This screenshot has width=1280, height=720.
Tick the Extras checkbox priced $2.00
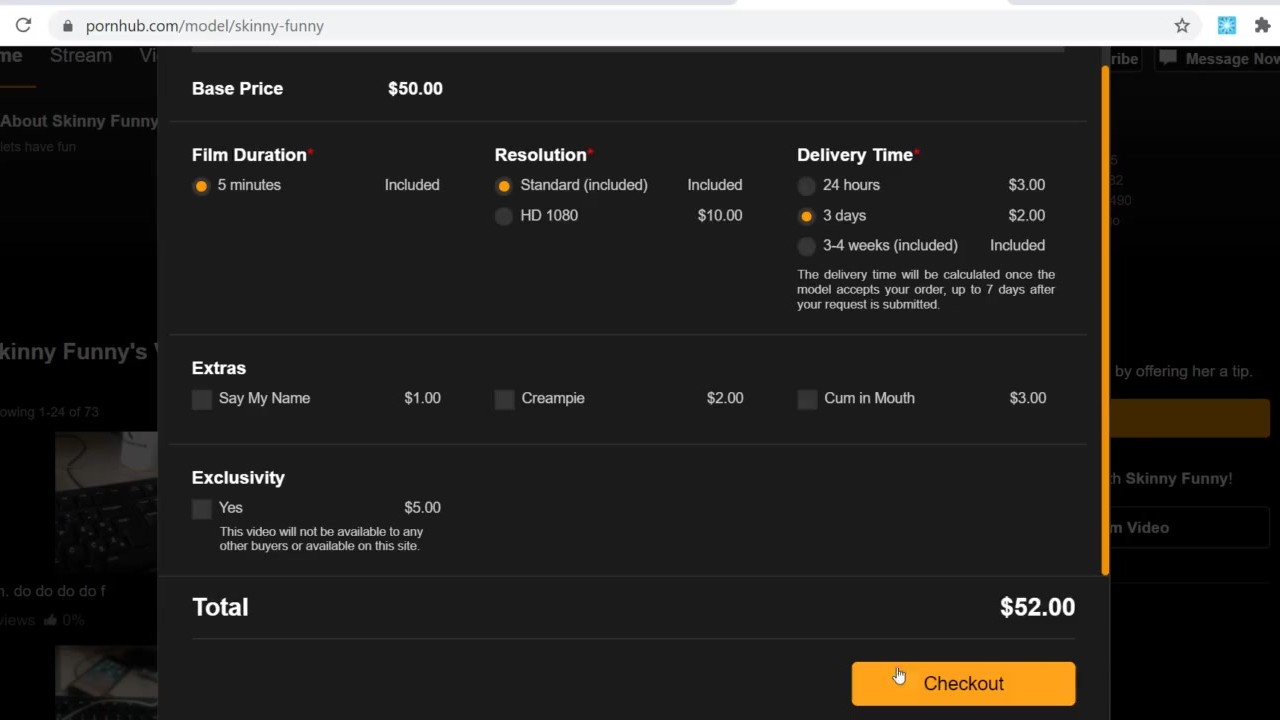point(505,399)
